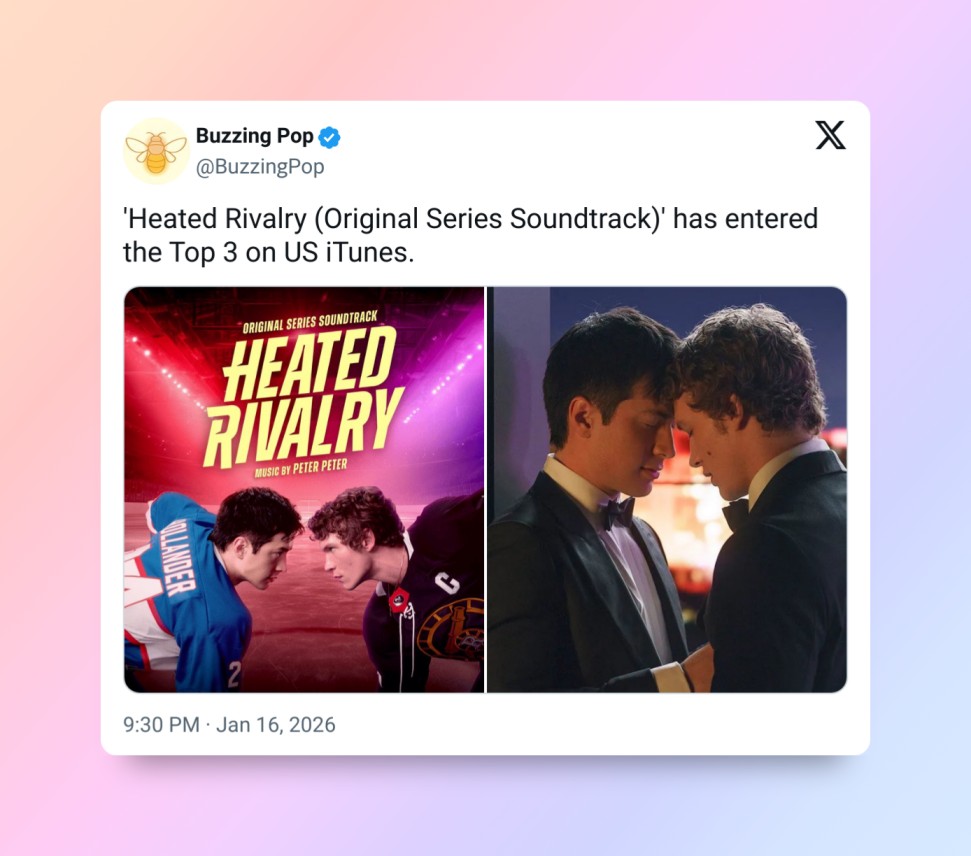Click the red badge on the dark jersey
This screenshot has width=971, height=856.
pos(398,599)
